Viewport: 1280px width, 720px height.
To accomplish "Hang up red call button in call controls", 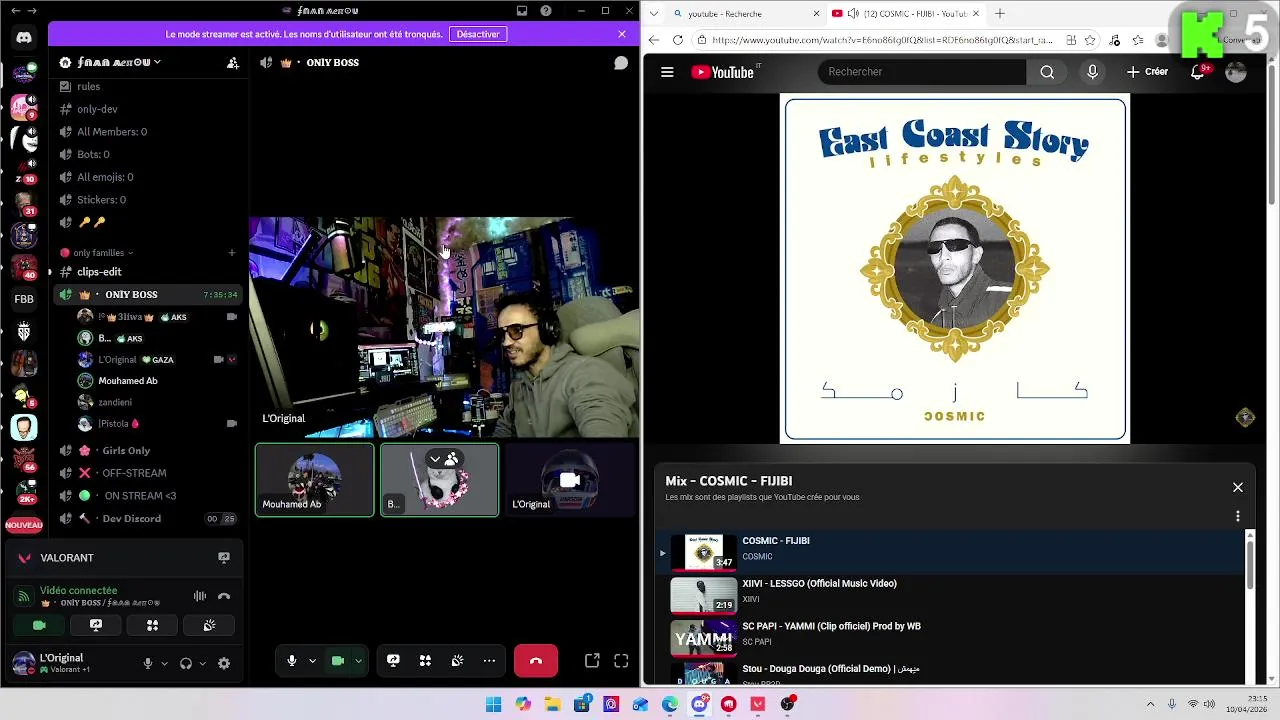I will [x=536, y=661].
